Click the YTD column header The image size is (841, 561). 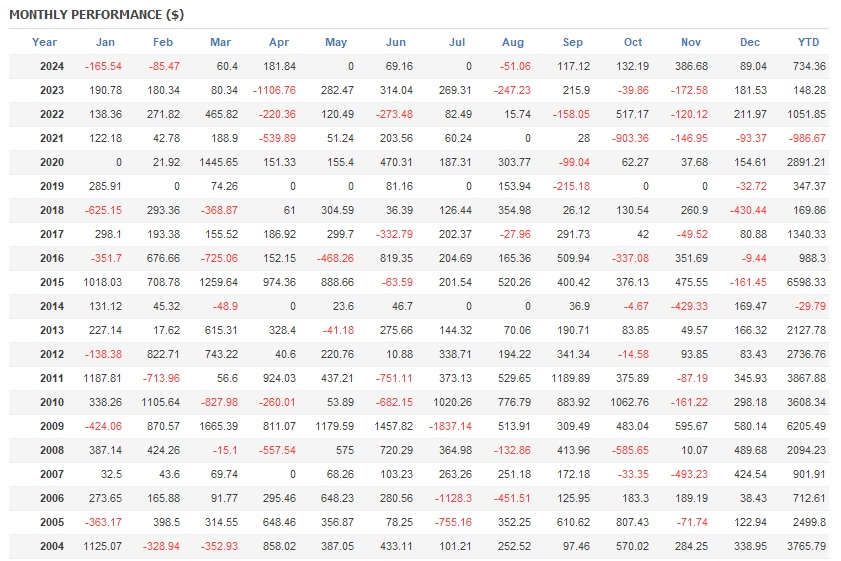coord(808,42)
